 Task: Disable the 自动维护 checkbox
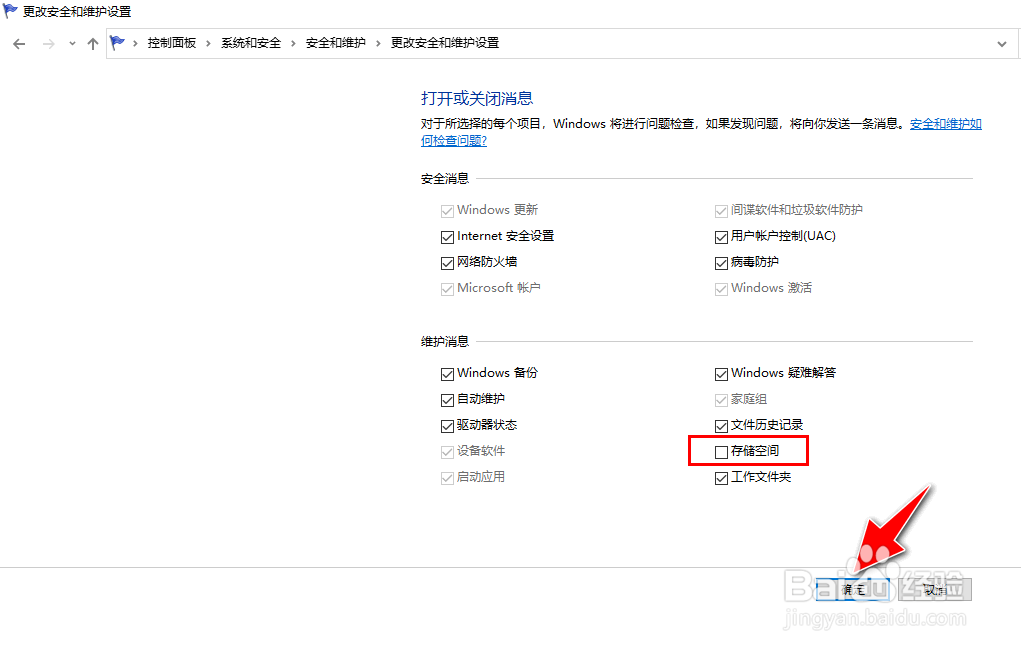447,400
